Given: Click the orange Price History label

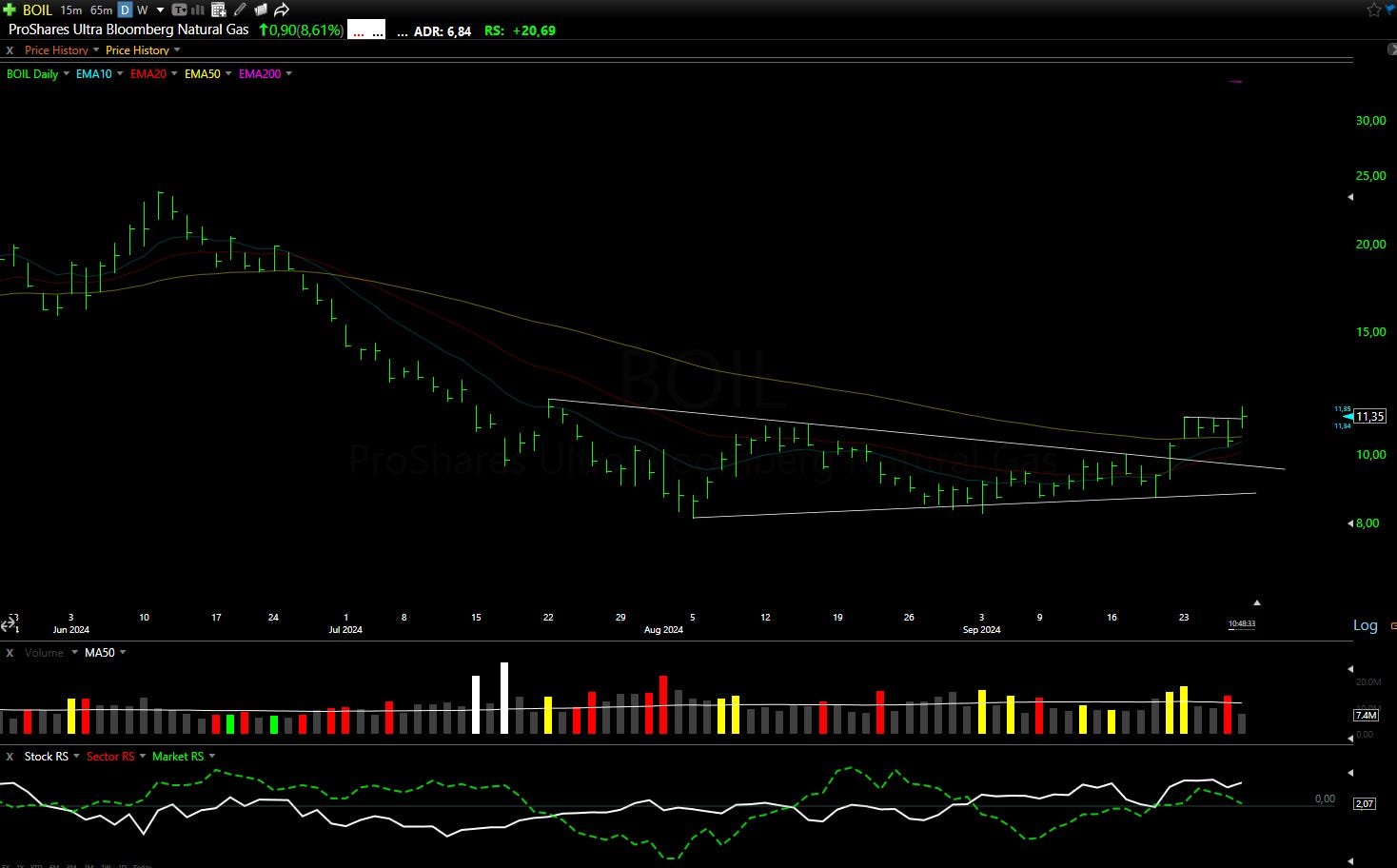Looking at the screenshot, I should [56, 50].
